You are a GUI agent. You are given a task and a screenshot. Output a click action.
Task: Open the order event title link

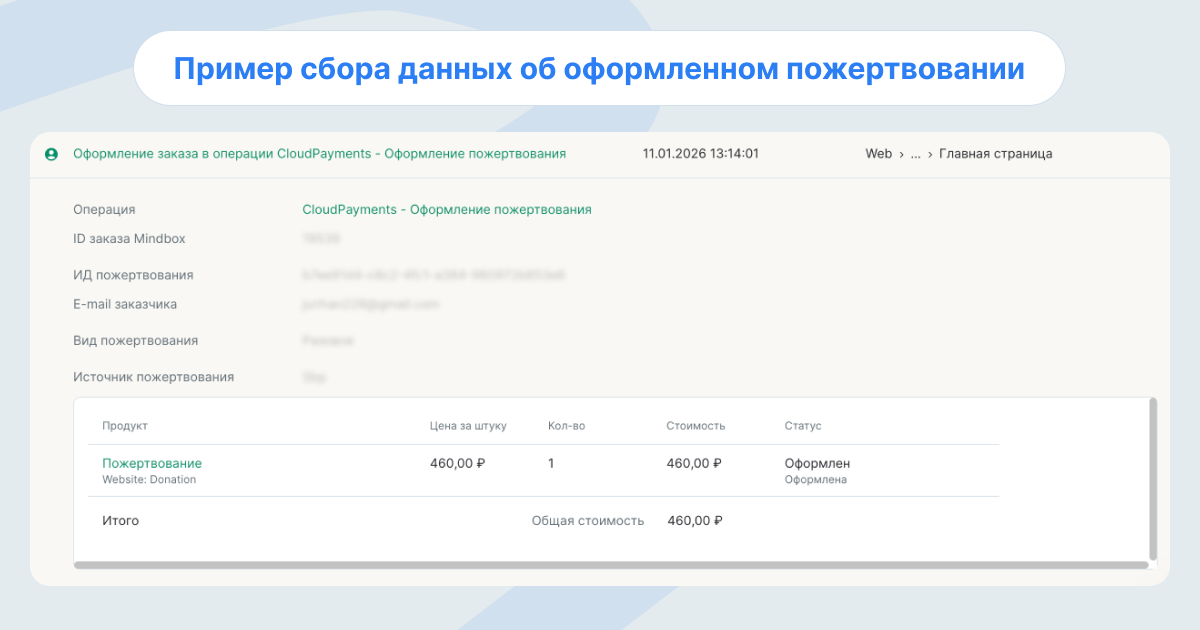coord(320,154)
